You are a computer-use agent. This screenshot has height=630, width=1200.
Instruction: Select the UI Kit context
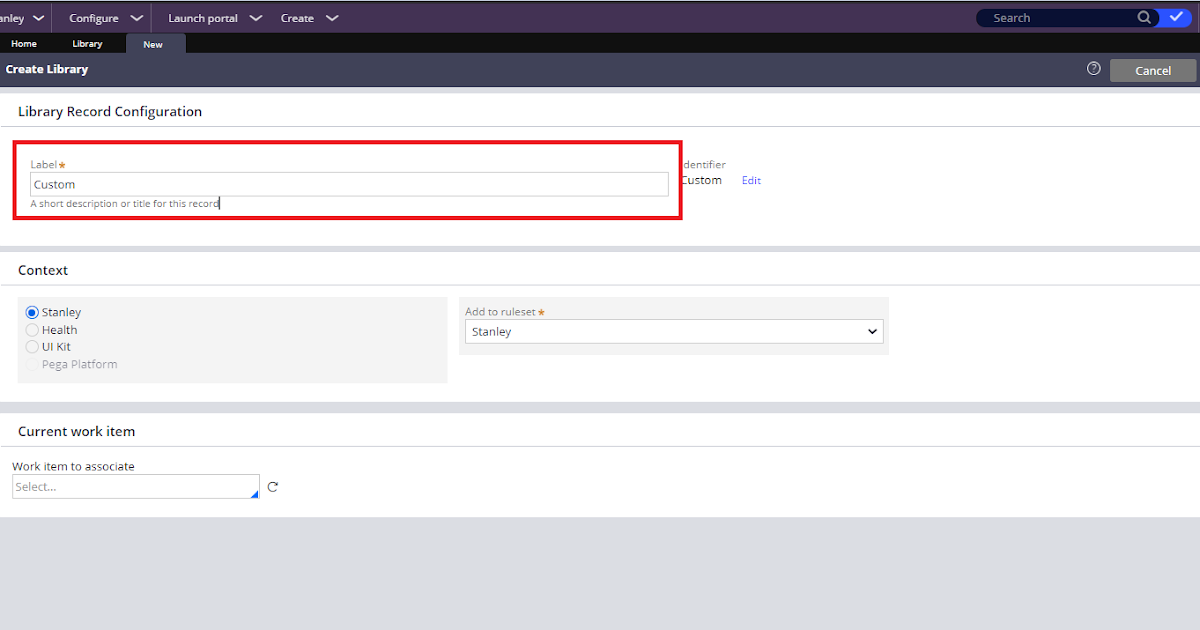click(x=31, y=346)
